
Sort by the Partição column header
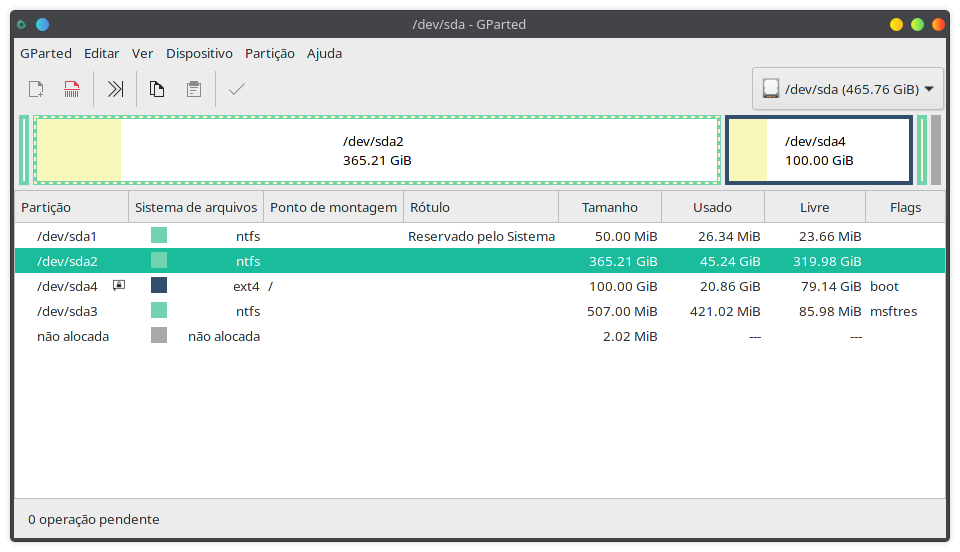[x=72, y=207]
